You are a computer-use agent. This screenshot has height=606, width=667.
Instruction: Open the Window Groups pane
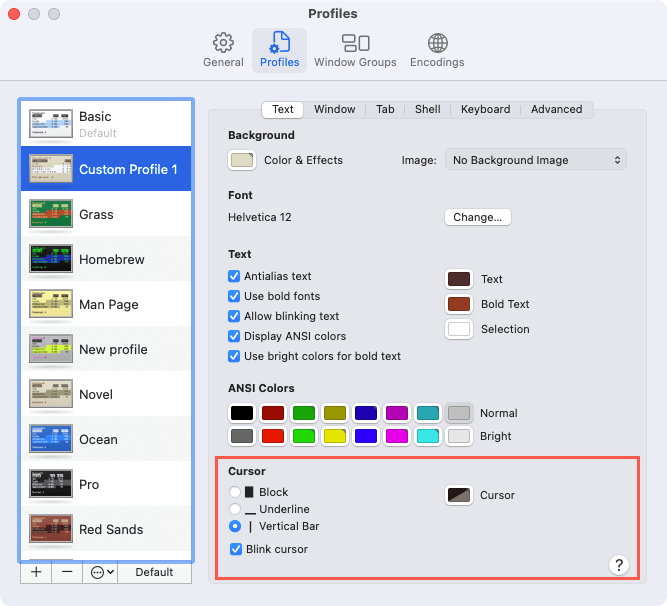coord(355,50)
